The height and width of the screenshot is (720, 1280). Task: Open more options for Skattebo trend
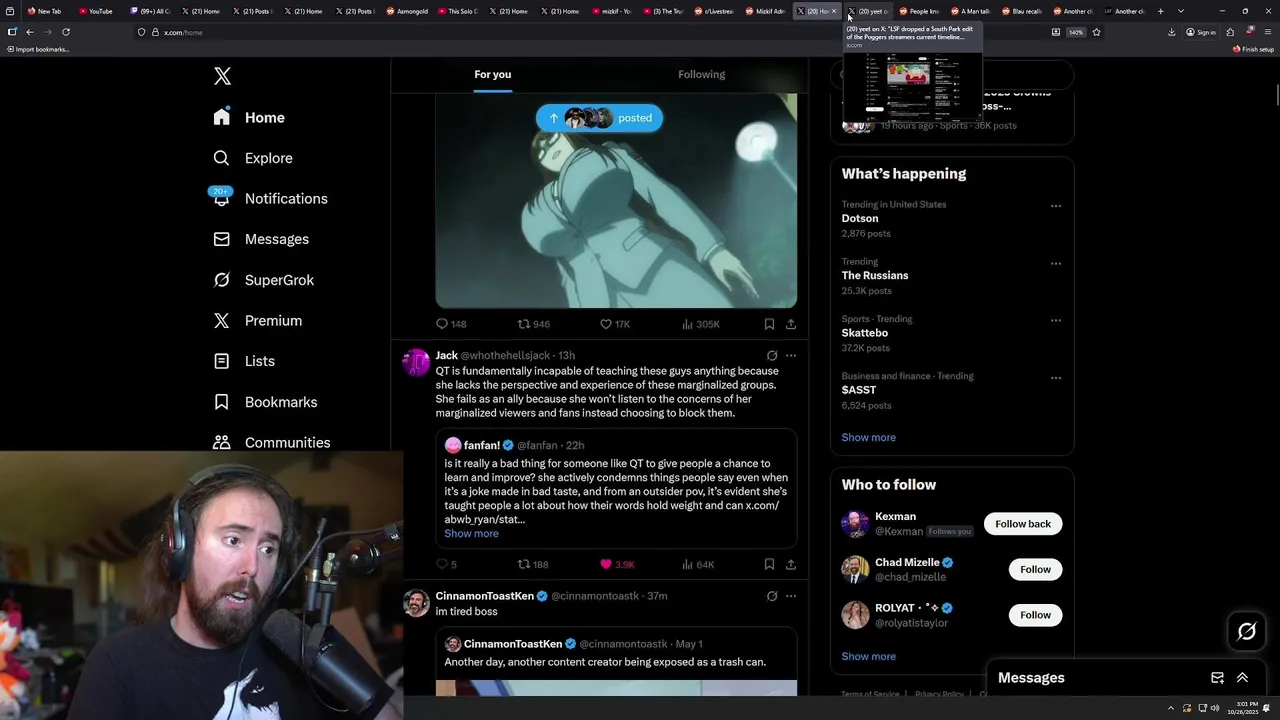tap(1055, 321)
